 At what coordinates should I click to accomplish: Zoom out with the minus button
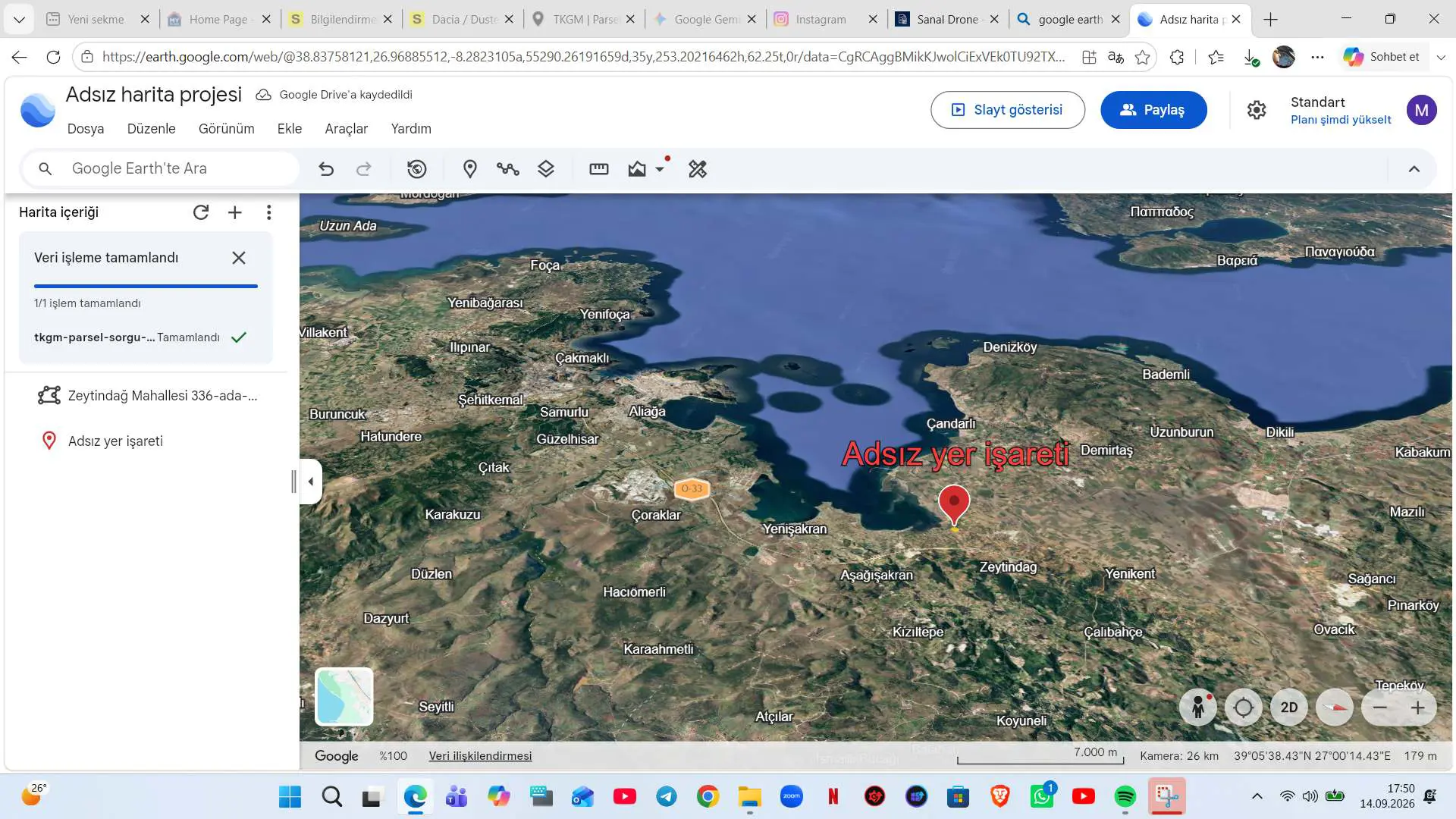click(1380, 708)
